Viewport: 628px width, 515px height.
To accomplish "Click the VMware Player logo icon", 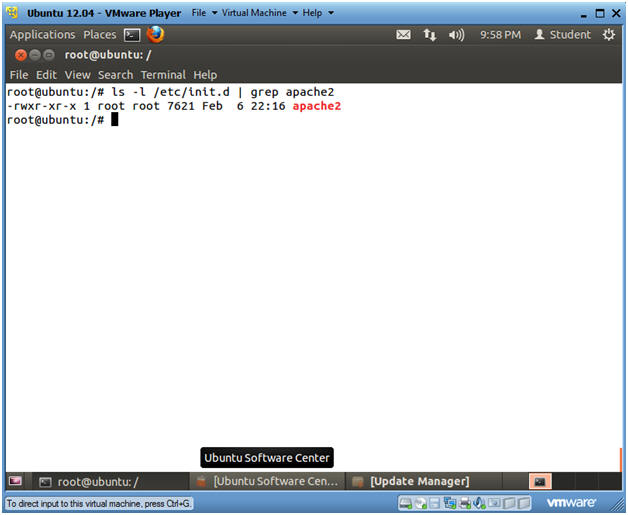I will click(12, 13).
